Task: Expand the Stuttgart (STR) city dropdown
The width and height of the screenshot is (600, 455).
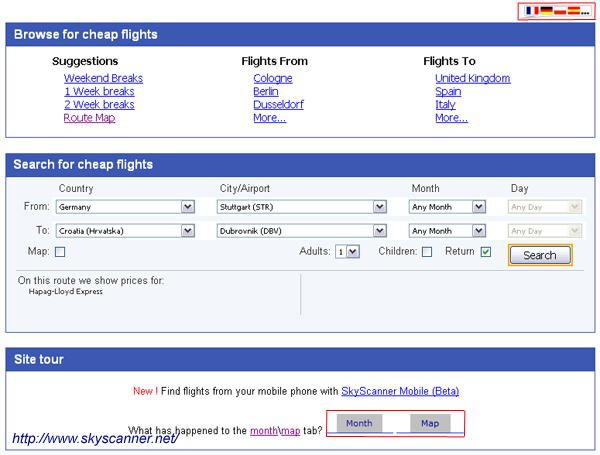Action: coord(302,207)
